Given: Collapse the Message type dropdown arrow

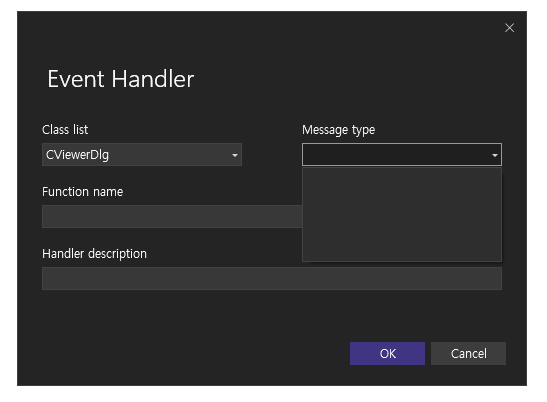Looking at the screenshot, I should point(495,155).
